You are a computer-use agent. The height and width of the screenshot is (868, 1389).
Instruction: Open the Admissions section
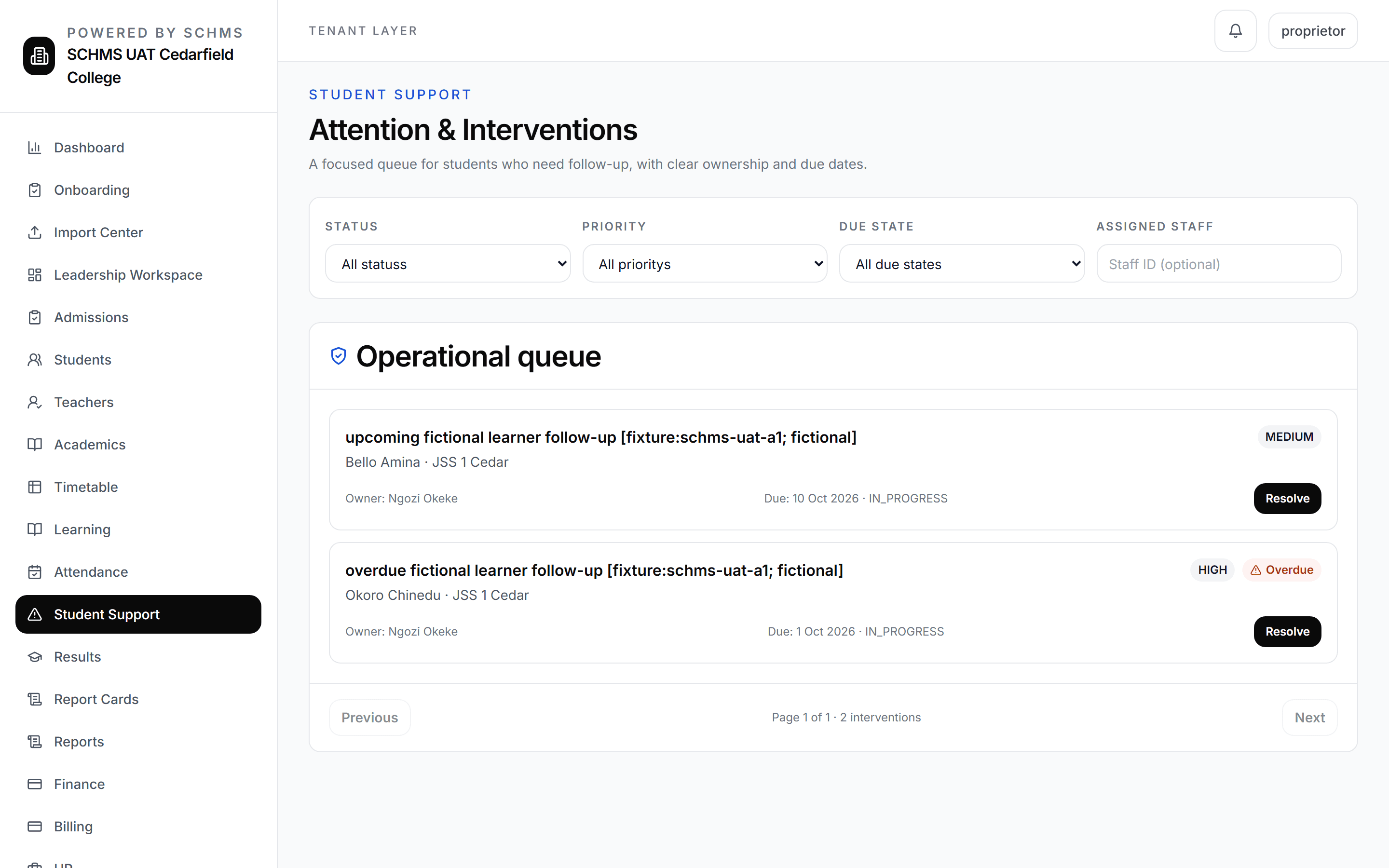[x=138, y=317]
